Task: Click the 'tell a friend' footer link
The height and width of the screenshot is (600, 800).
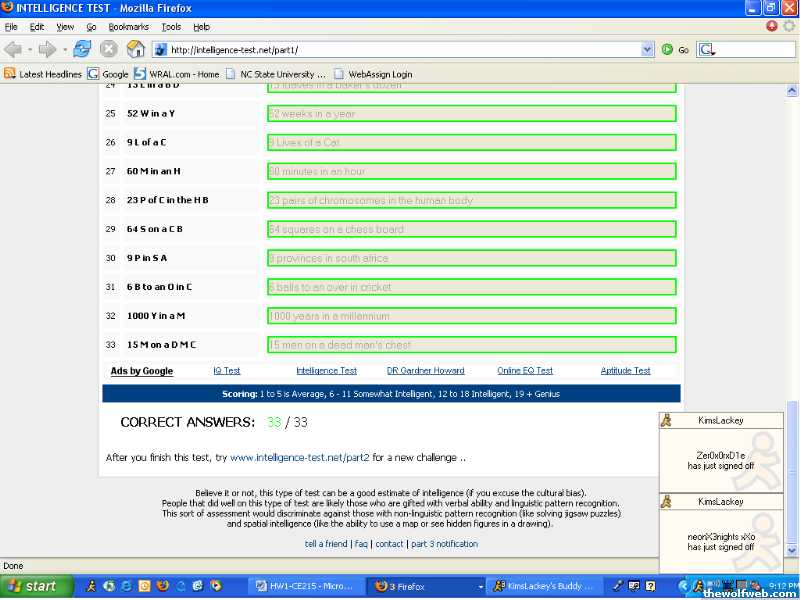Action: [x=326, y=544]
